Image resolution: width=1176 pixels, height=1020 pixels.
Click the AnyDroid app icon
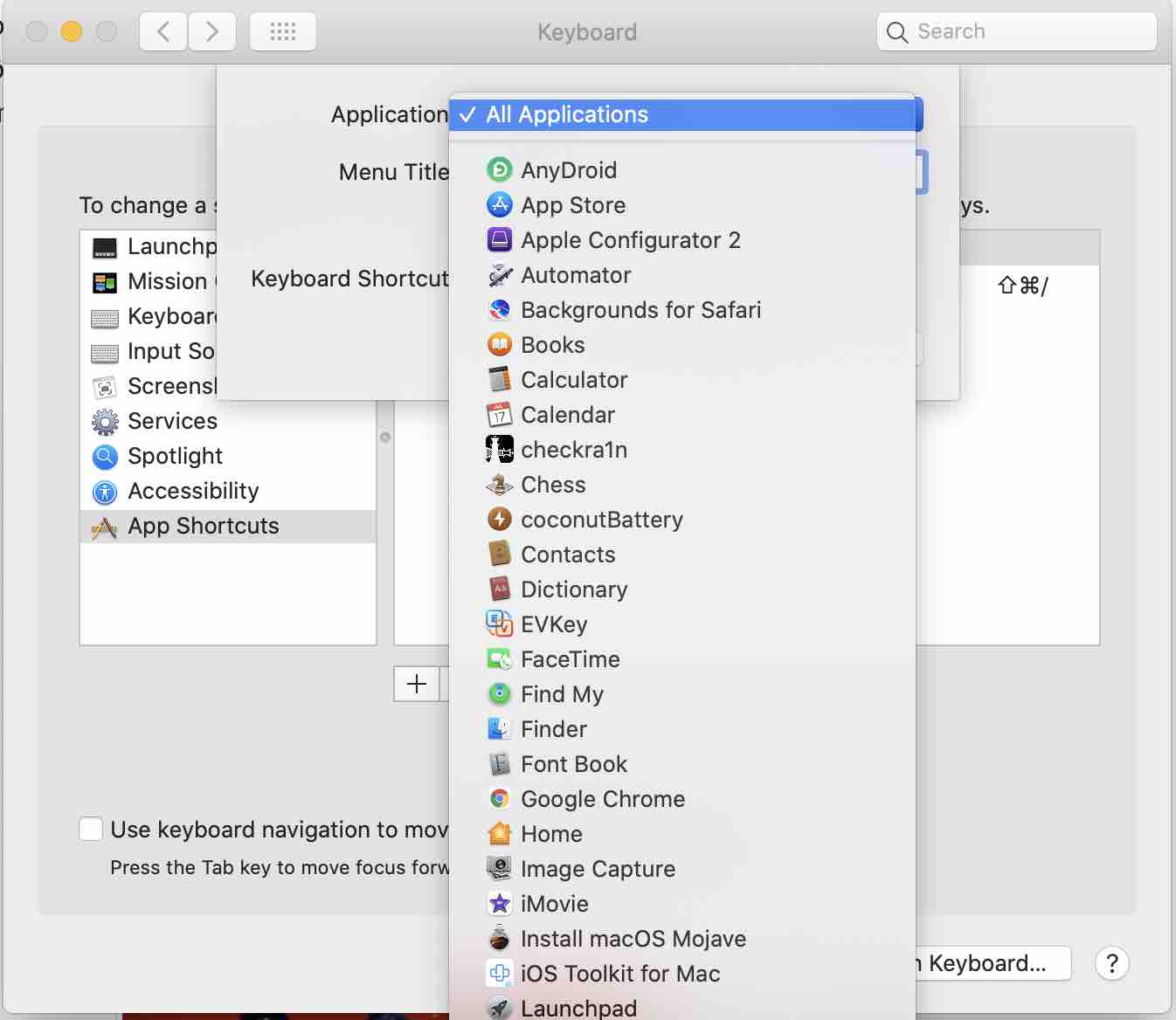click(499, 170)
